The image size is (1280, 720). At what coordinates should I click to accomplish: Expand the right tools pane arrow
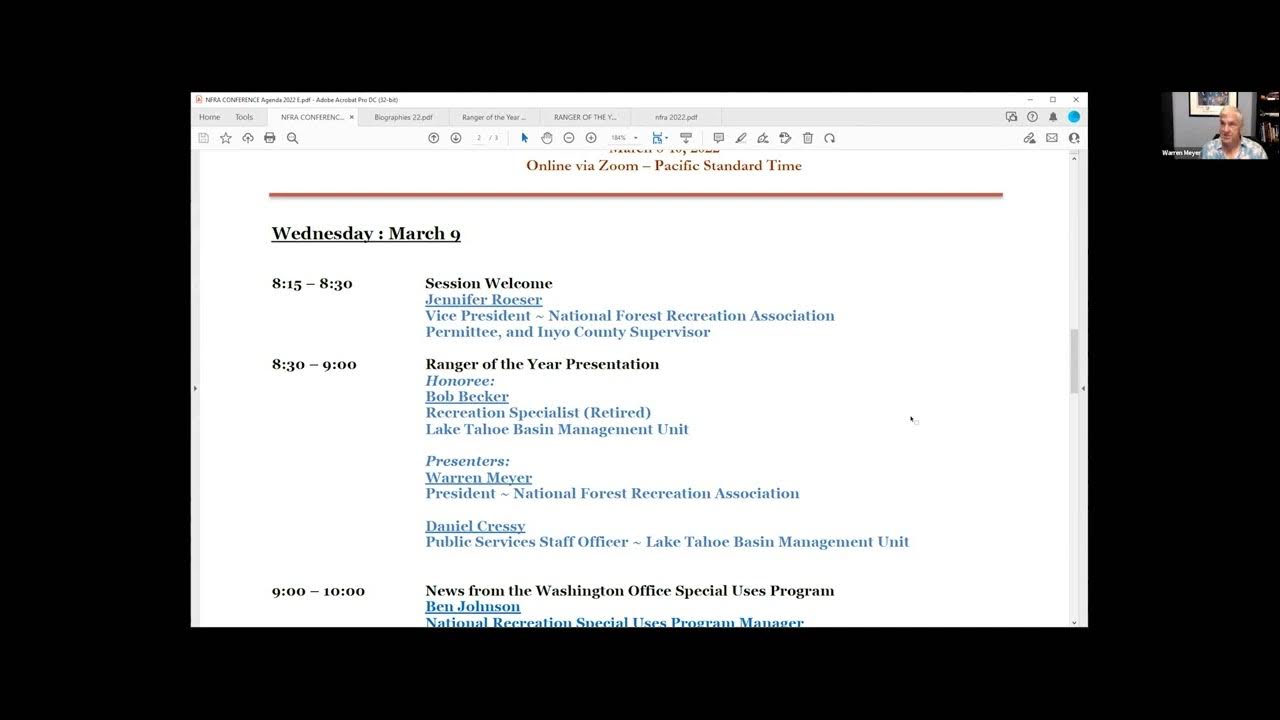coord(1083,388)
